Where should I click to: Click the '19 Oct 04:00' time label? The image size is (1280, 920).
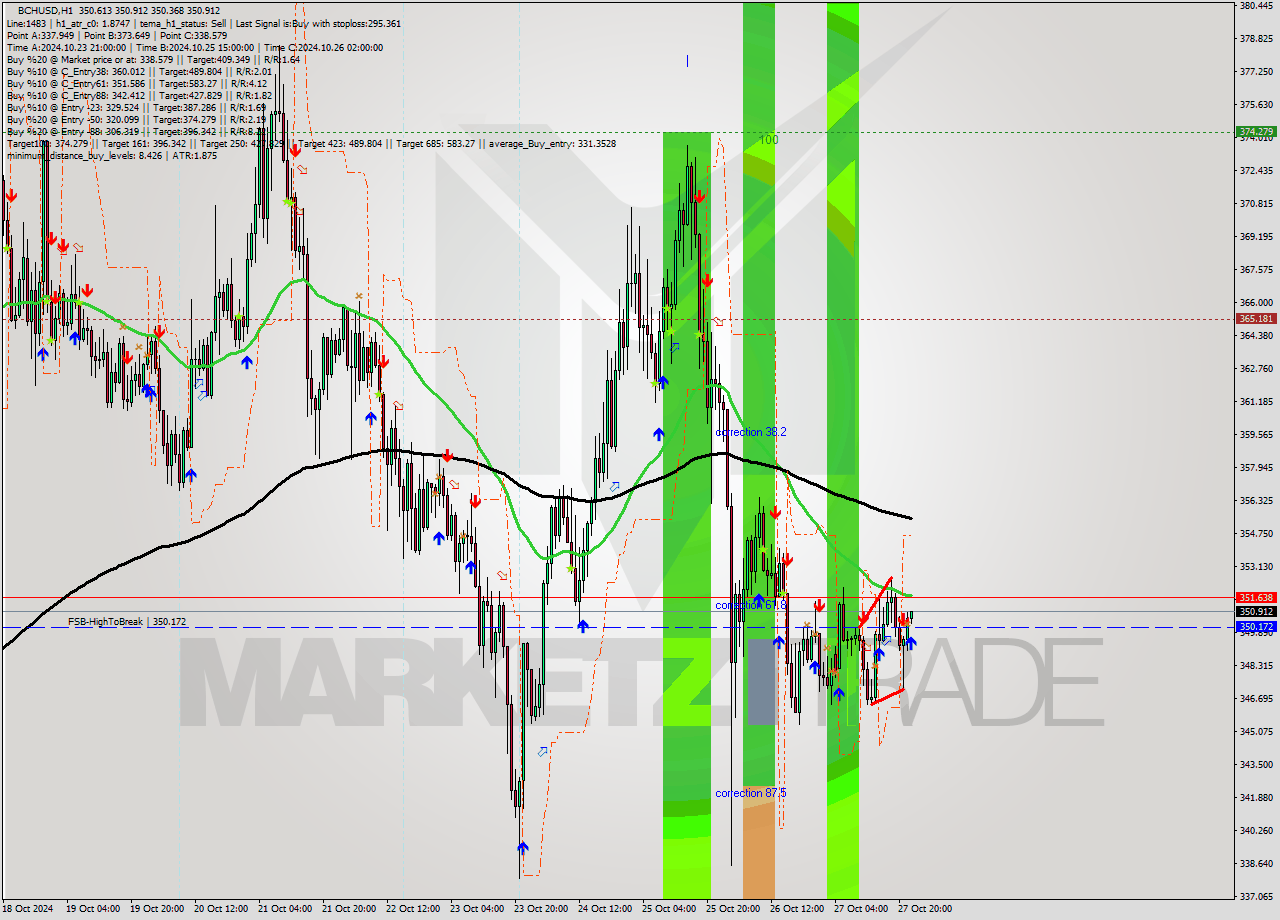click(x=92, y=909)
